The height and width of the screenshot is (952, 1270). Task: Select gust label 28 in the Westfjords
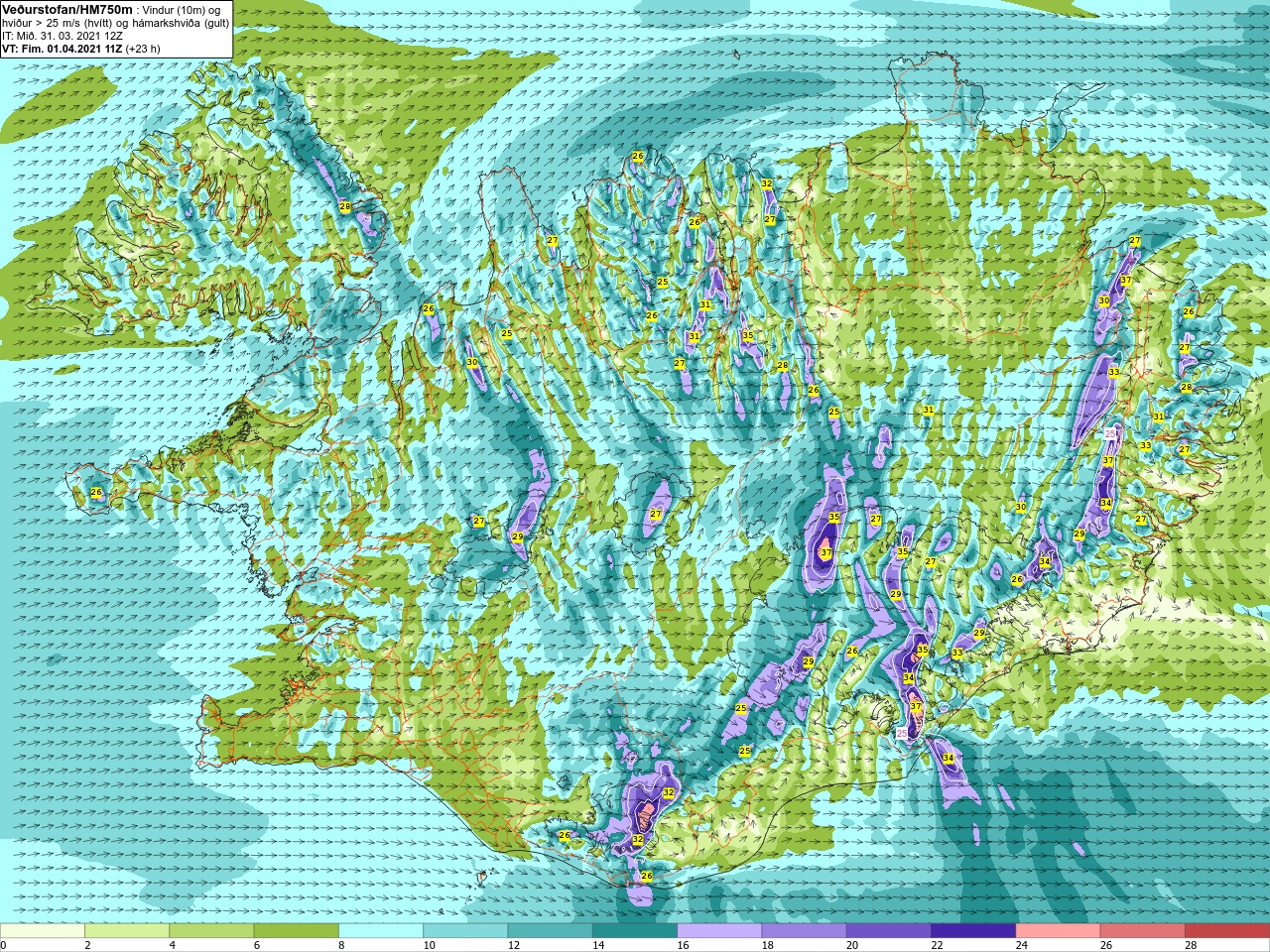point(345,206)
